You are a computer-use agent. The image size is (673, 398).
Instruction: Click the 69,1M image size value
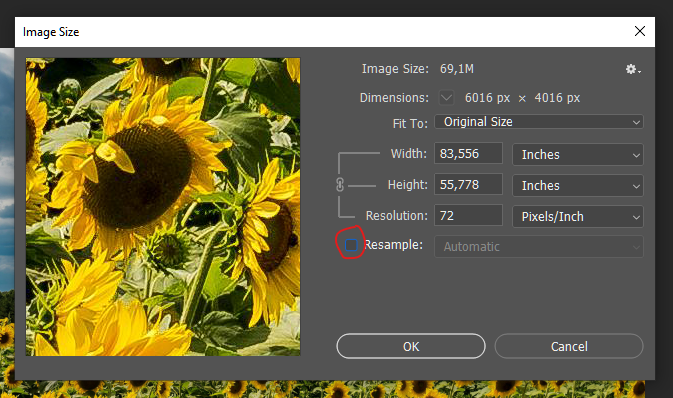457,69
